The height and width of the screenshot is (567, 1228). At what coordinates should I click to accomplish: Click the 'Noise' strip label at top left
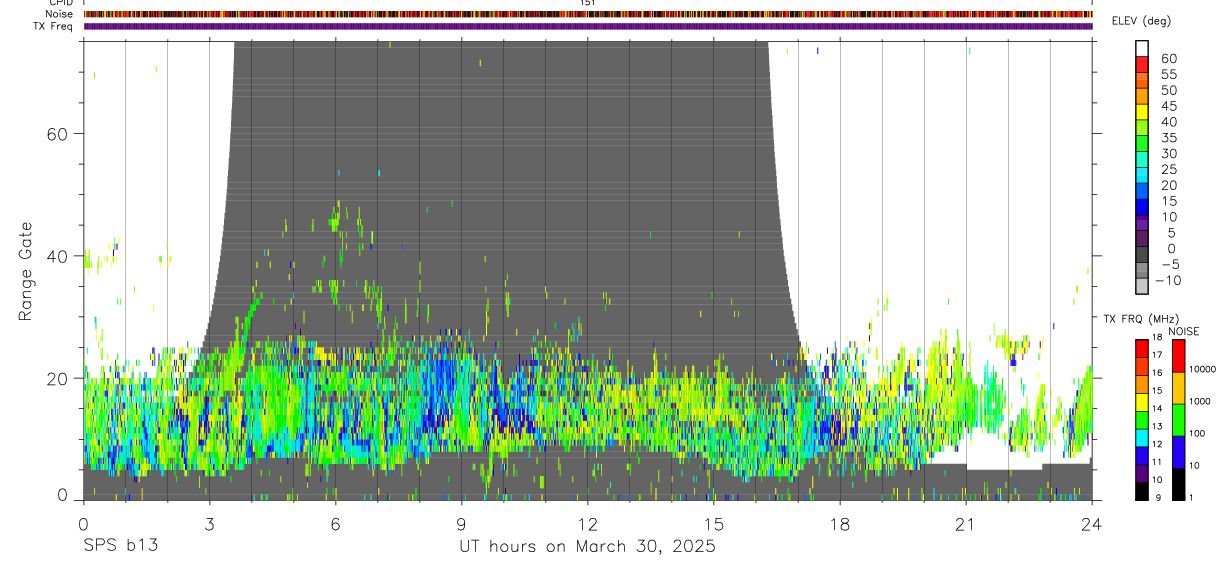61,14
